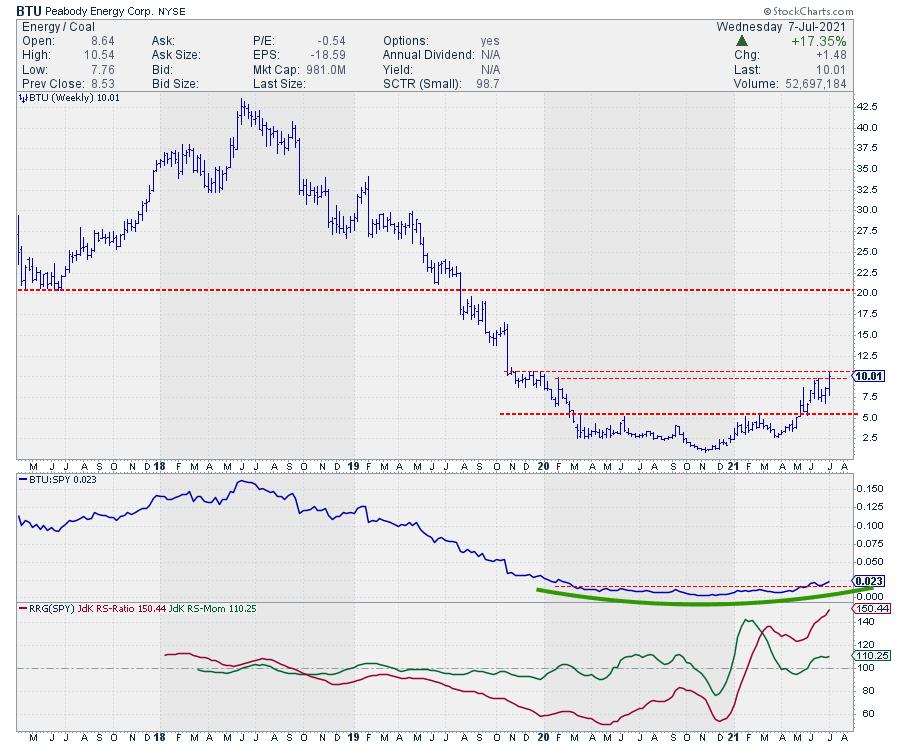This screenshot has width=900, height=746.
Task: Click the 20 year marker on the price axis
Action: (543, 465)
